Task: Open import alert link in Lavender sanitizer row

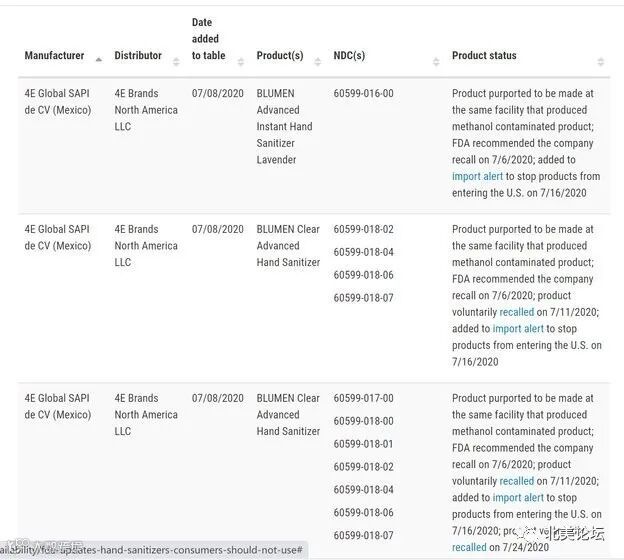Action: click(478, 177)
